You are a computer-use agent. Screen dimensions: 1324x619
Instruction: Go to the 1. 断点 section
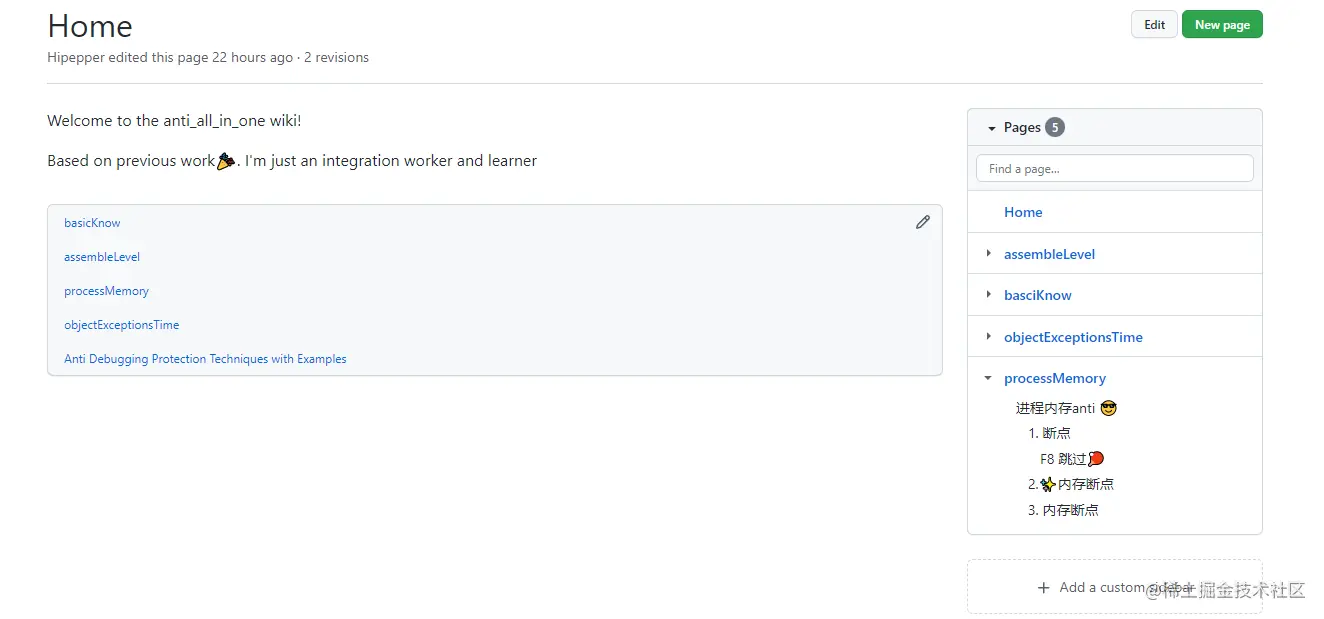(x=1049, y=433)
